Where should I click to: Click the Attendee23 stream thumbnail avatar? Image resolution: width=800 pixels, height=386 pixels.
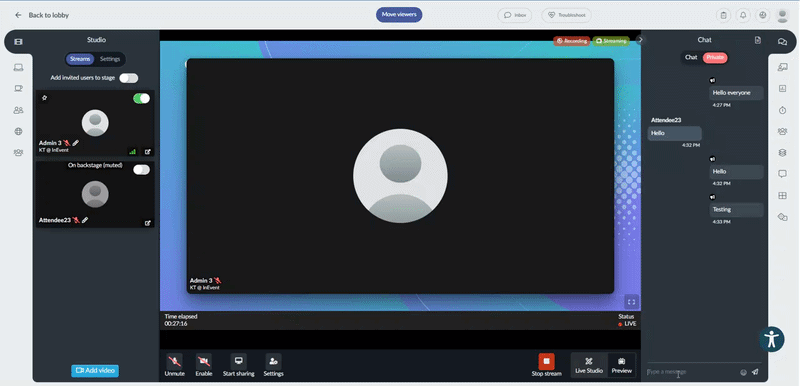pos(95,194)
